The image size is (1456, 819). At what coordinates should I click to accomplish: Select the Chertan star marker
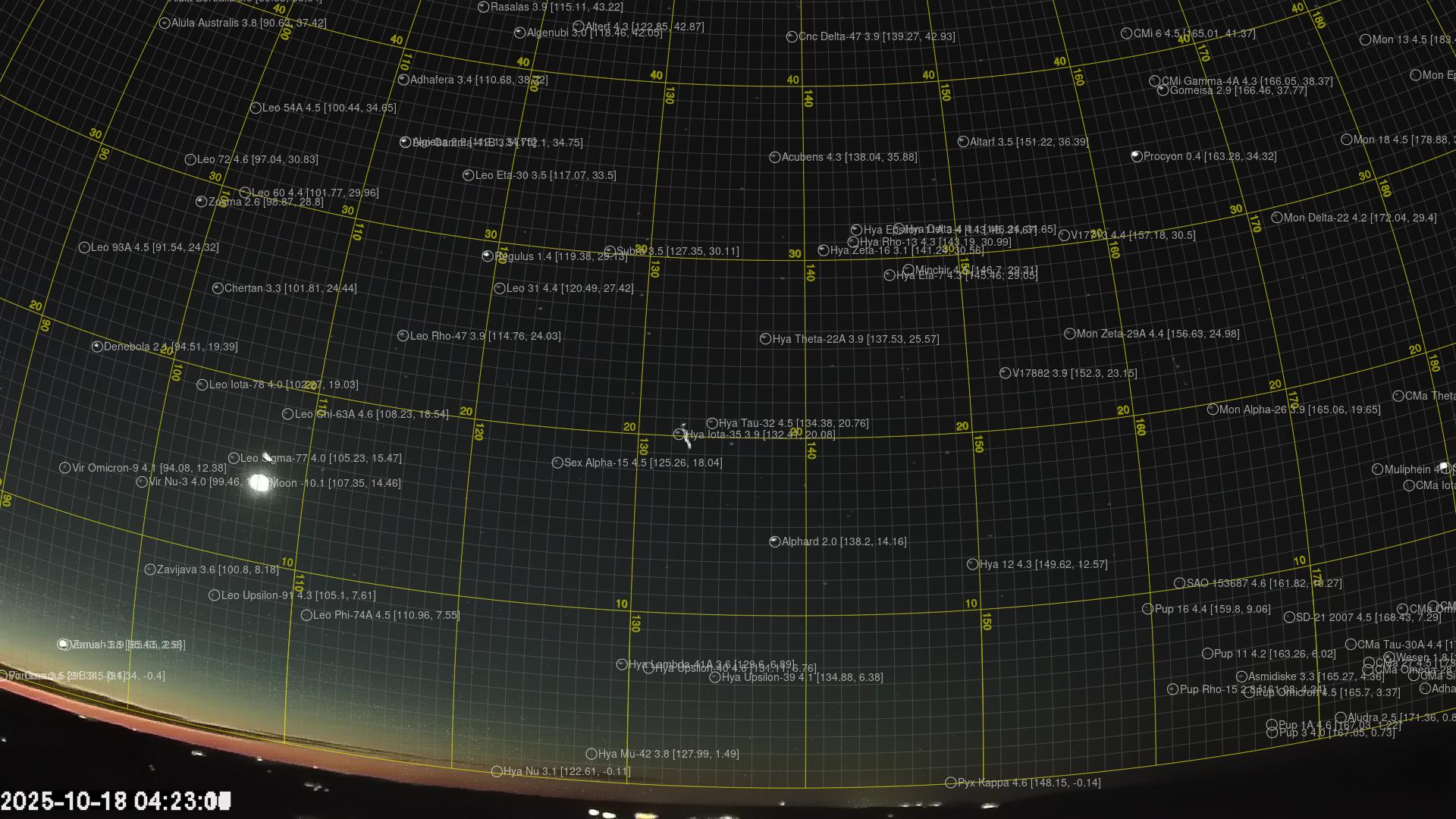coord(218,288)
